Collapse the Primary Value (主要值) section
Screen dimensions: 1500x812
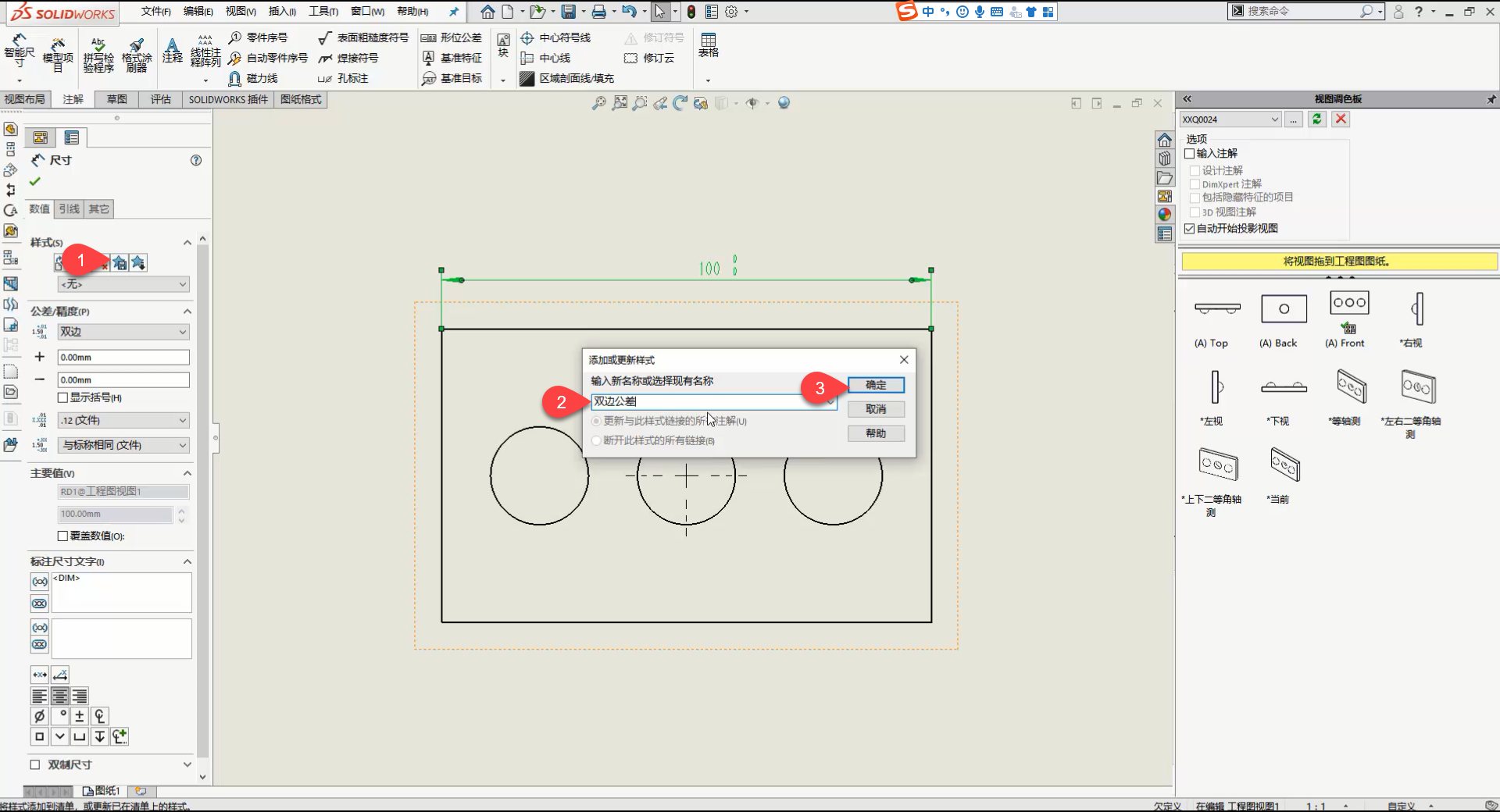pos(187,473)
